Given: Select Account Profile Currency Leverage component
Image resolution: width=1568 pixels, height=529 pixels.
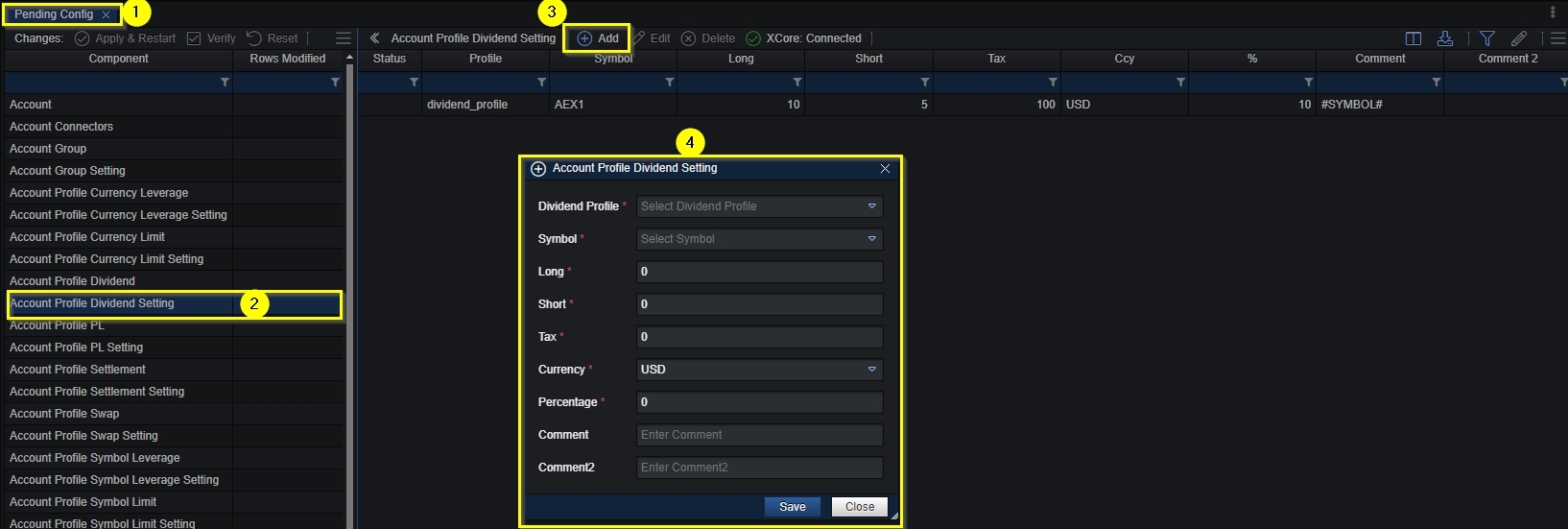Looking at the screenshot, I should [173, 193].
